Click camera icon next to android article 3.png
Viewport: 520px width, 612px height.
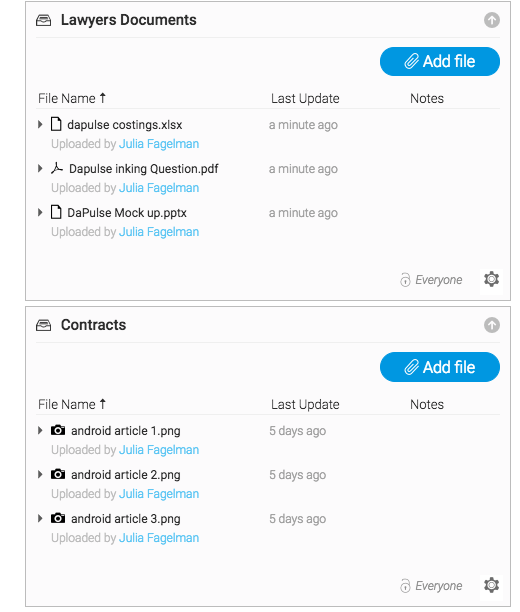pos(58,518)
